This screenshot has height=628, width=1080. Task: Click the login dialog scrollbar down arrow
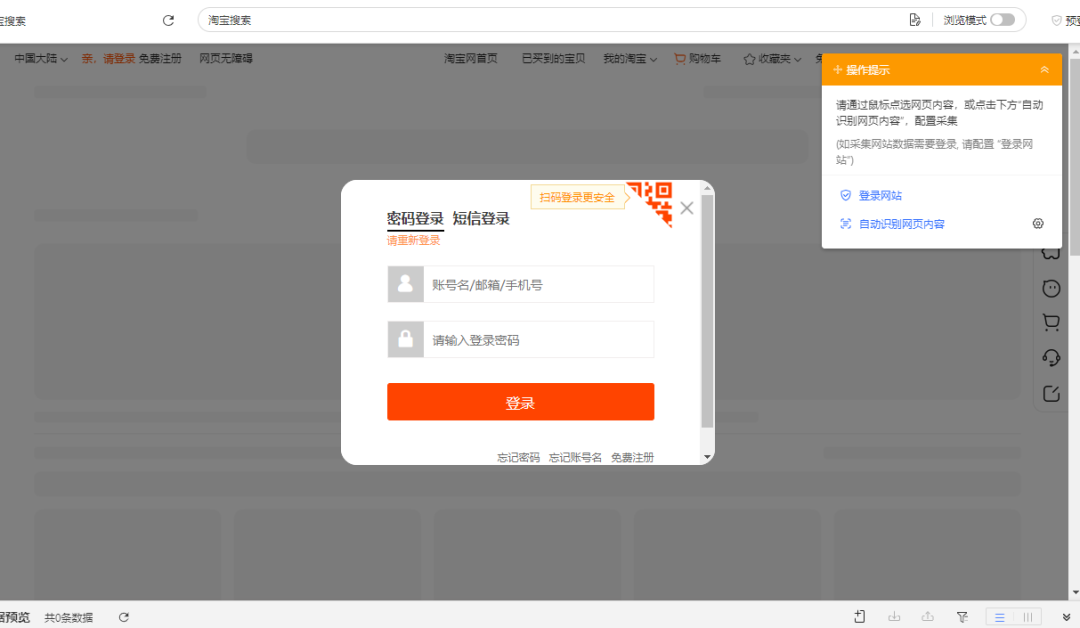[708, 457]
